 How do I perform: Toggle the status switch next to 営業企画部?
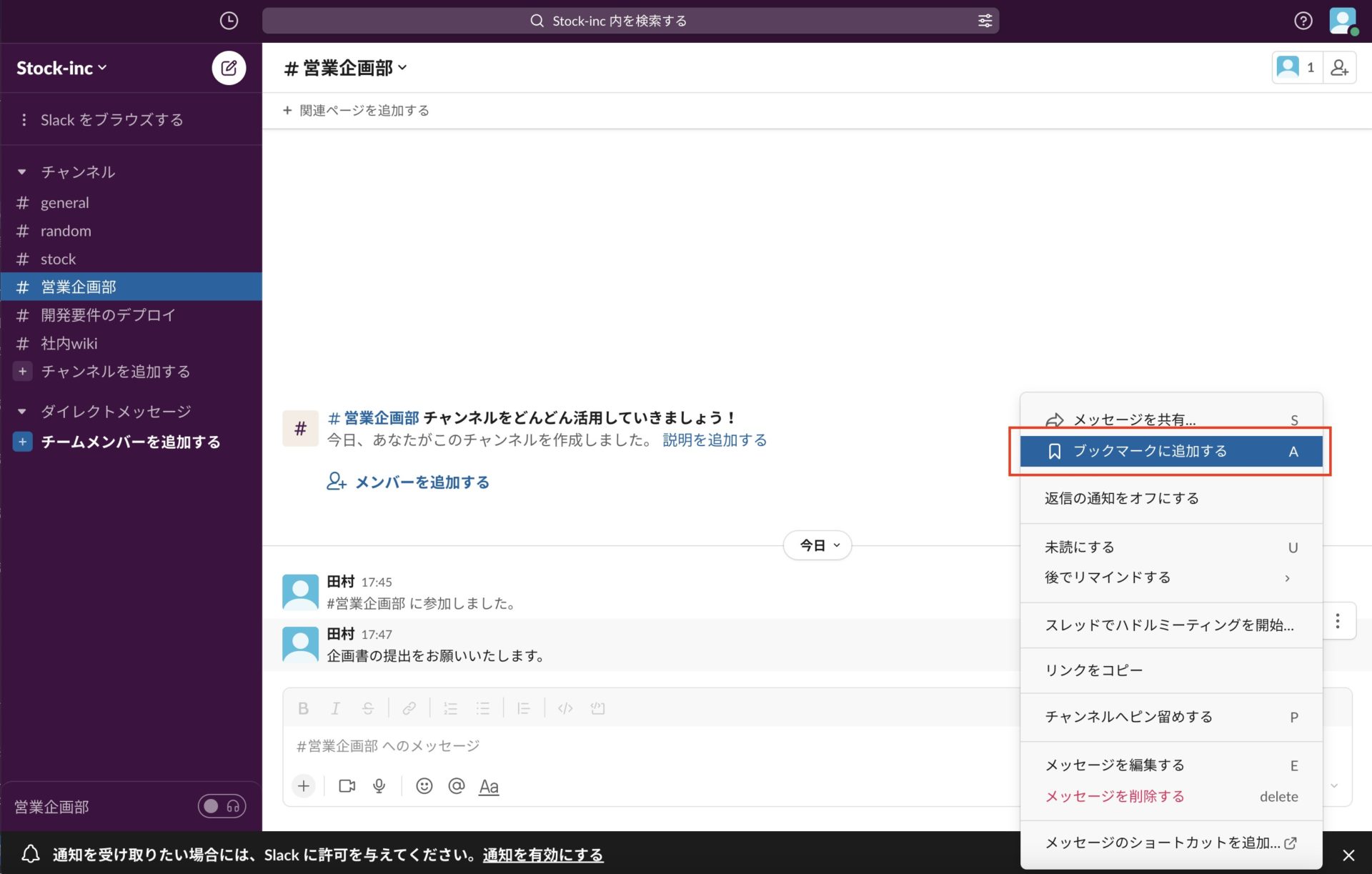(x=210, y=806)
